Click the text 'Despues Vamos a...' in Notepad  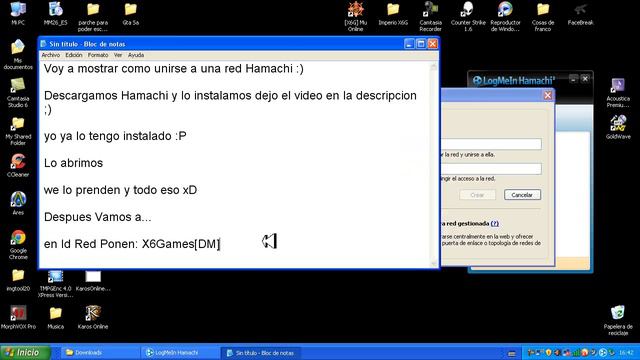coord(98,217)
